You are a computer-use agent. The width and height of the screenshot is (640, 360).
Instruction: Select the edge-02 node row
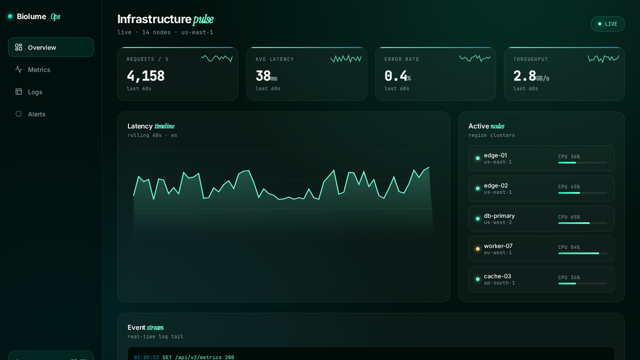pos(541,188)
